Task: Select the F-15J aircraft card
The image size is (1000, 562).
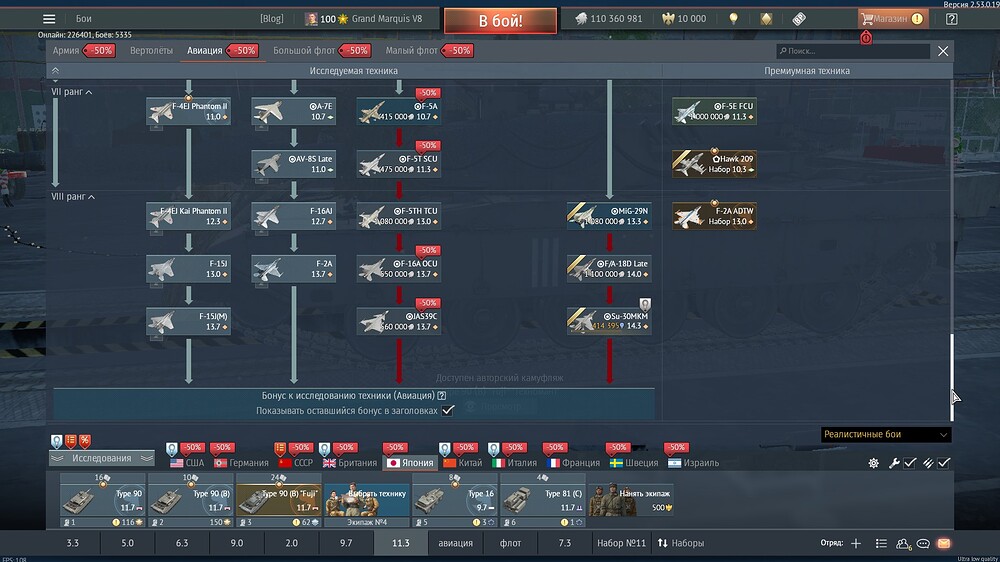Action: coord(189,268)
